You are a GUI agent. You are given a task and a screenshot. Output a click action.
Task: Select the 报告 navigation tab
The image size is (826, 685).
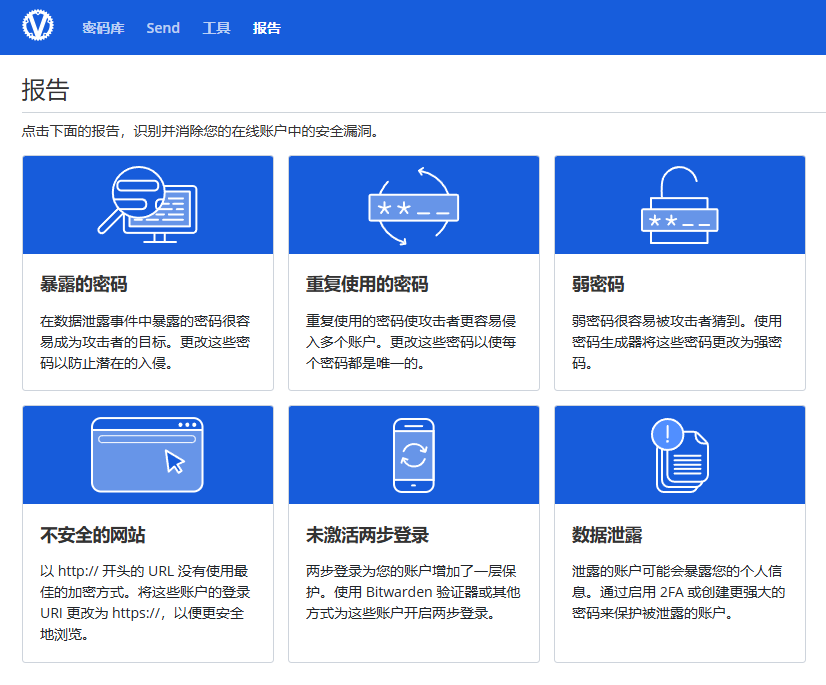(267, 28)
